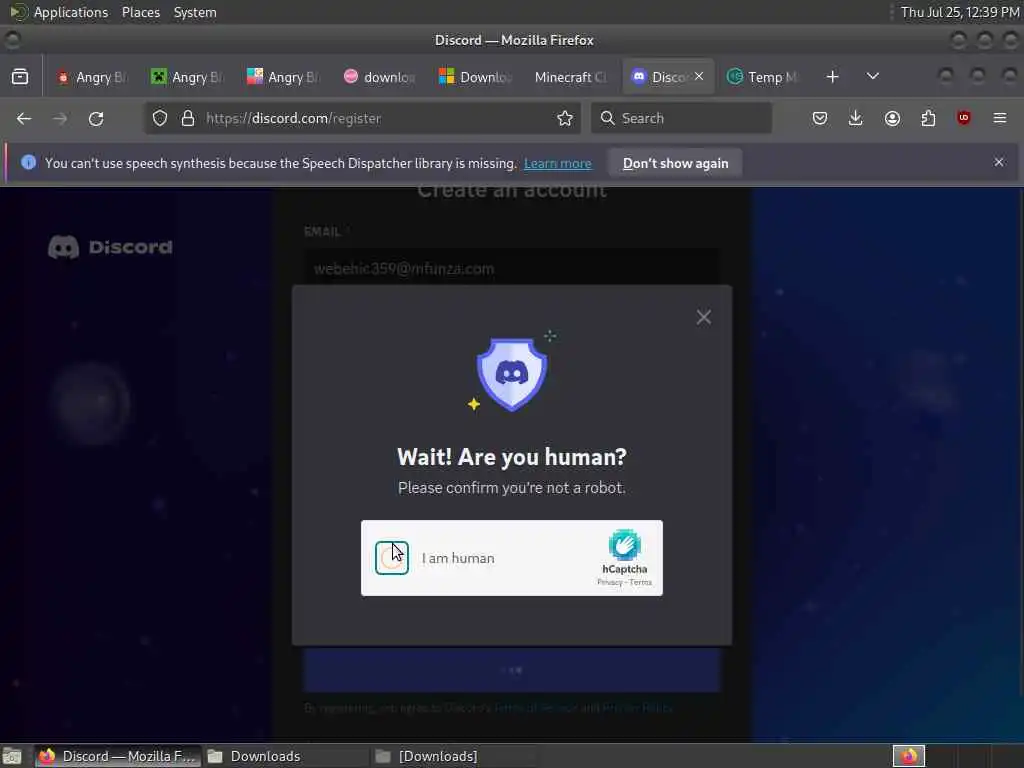Click the hCaptcha logo
The image size is (1024, 768).
pos(624,545)
